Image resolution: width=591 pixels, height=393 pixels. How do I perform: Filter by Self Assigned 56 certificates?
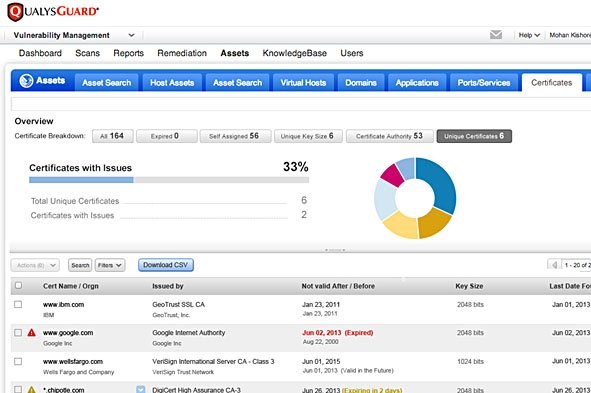click(235, 136)
